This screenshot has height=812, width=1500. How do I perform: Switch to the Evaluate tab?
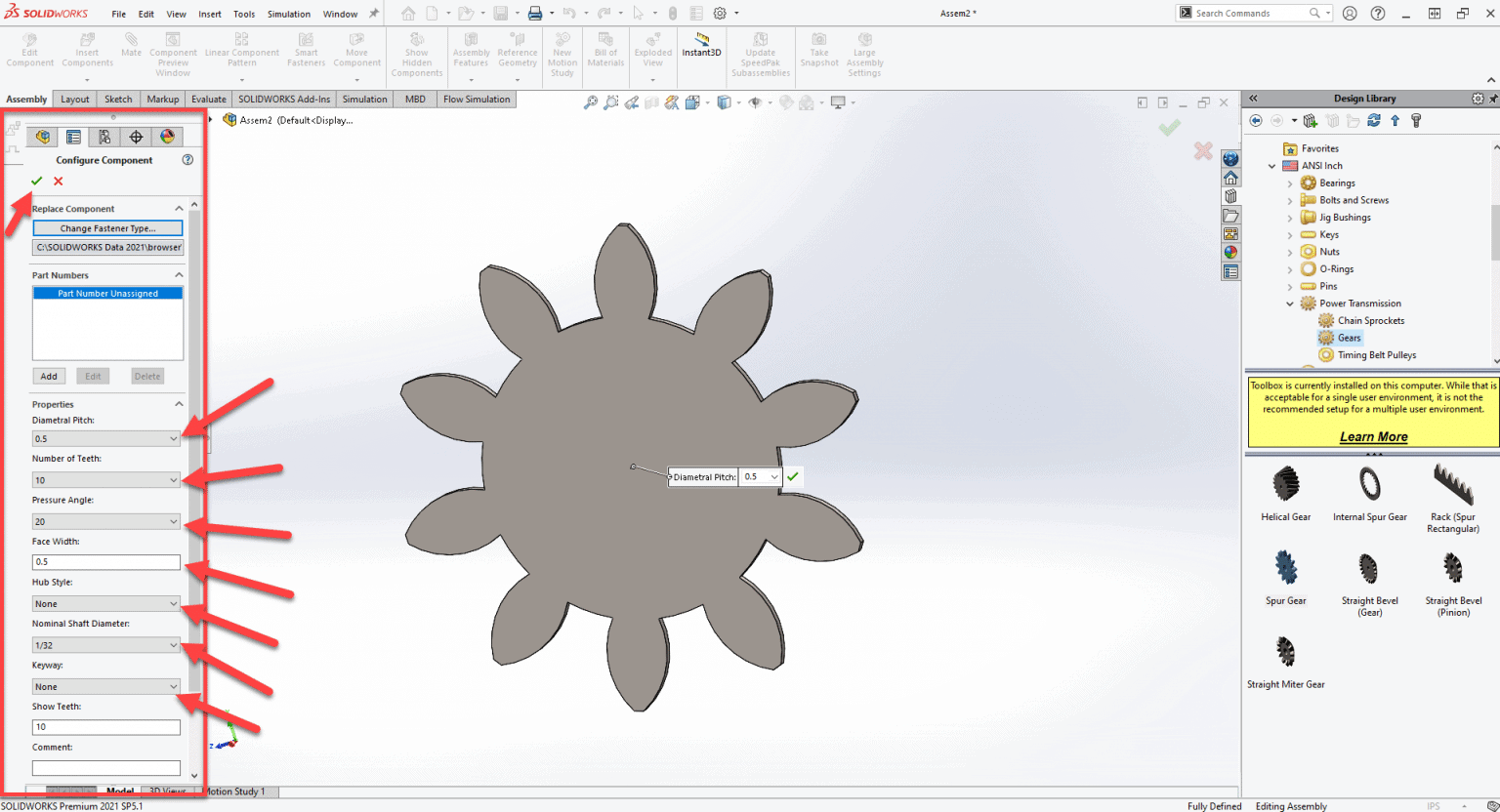coord(209,100)
